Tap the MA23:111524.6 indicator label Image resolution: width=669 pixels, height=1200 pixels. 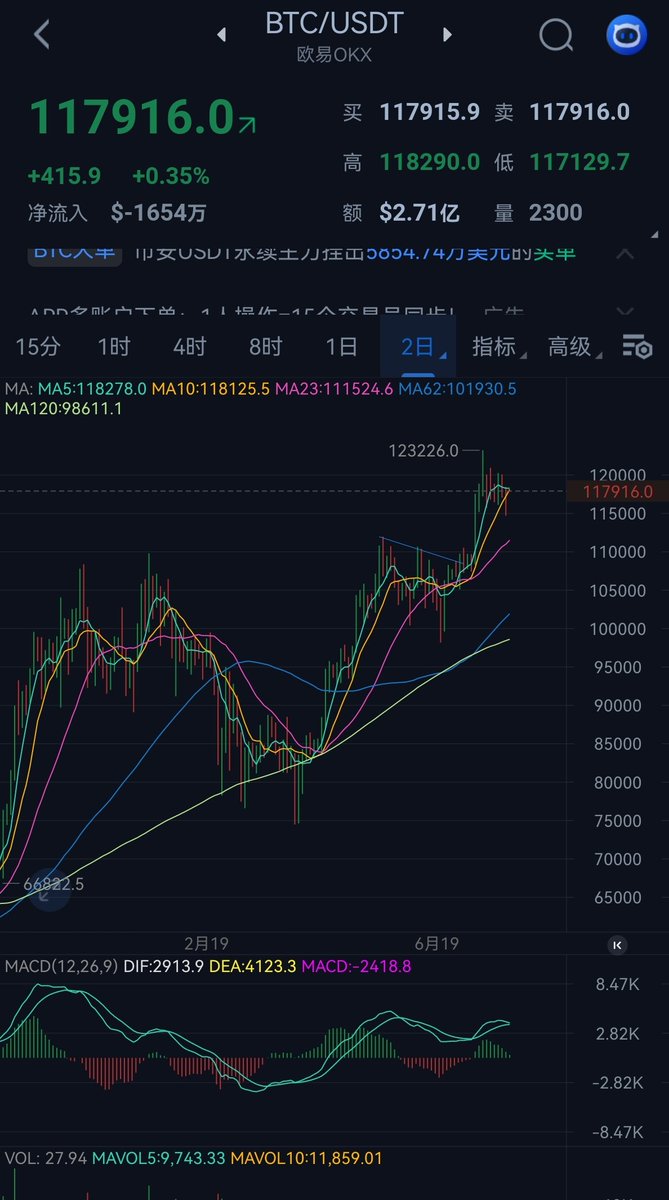334,388
